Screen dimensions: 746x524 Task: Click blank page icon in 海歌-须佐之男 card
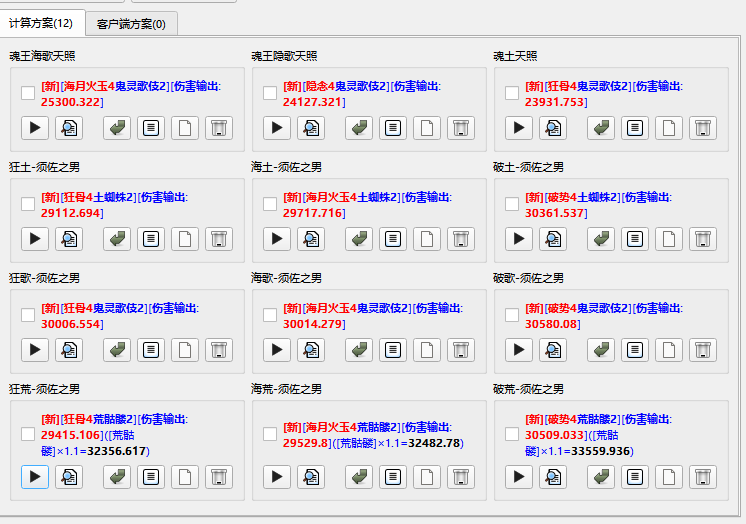[x=427, y=350]
